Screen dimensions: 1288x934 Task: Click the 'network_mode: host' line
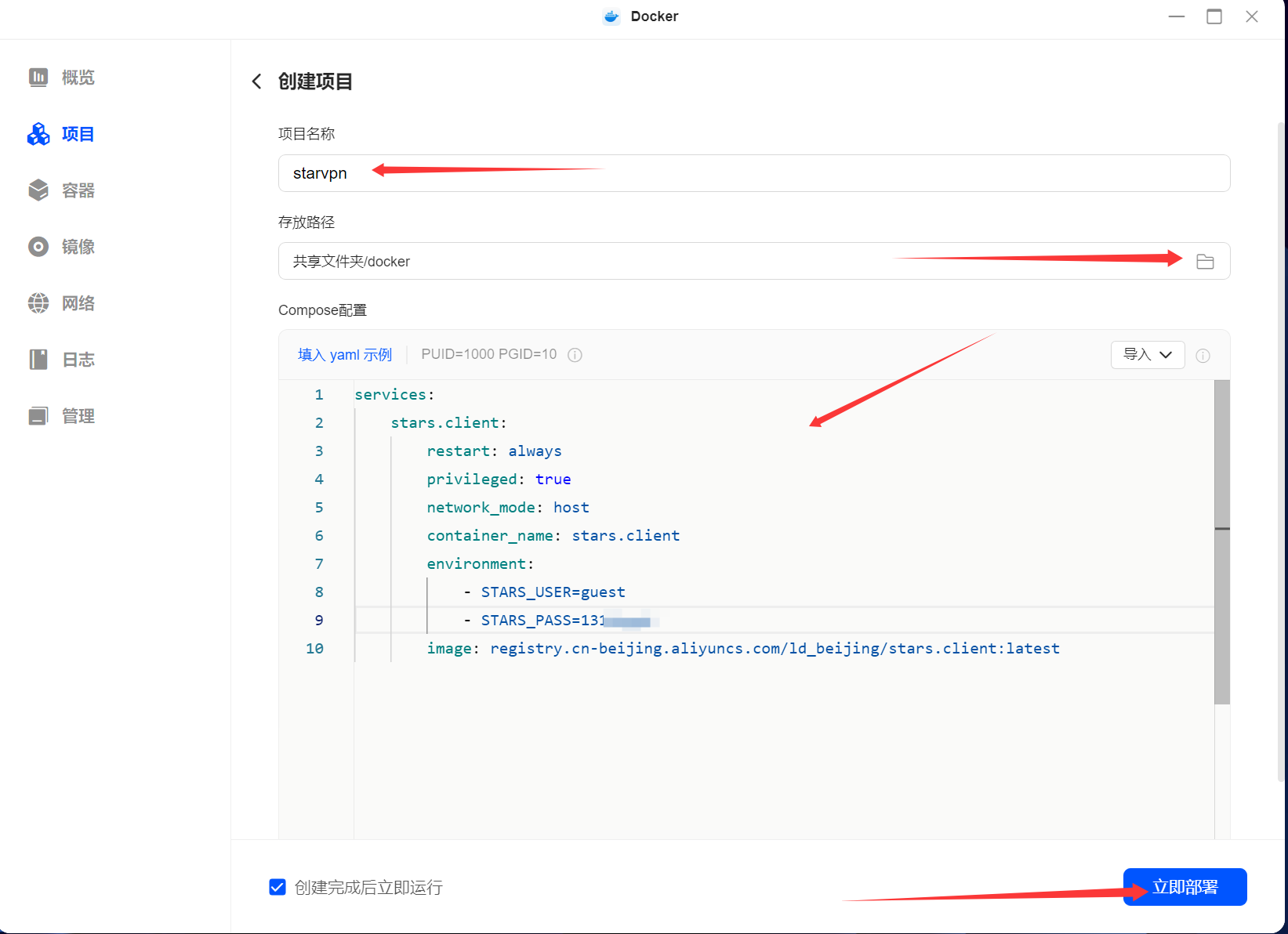[x=508, y=508]
